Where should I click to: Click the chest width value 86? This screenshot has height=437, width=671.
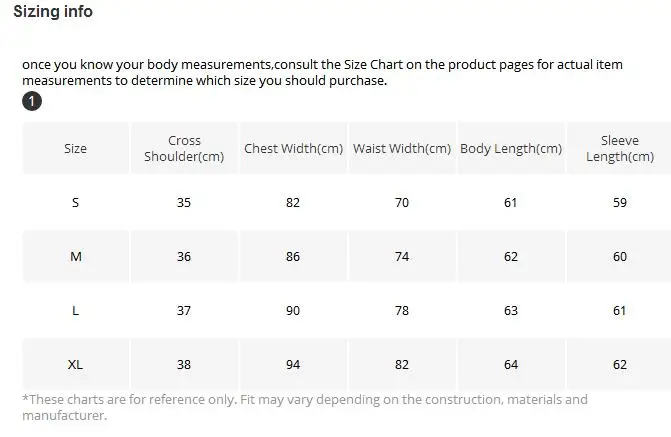[293, 256]
